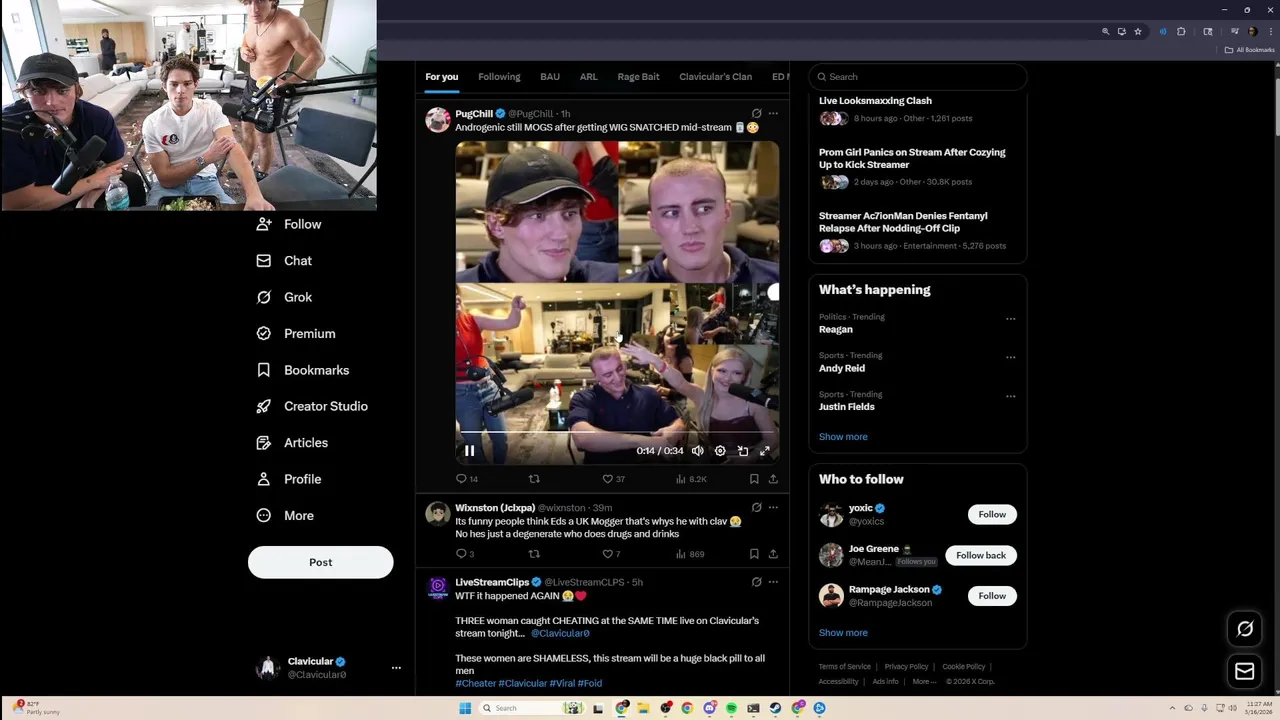
Task: Click Grok explain icon on LiveStreamClips post
Action: (756, 582)
